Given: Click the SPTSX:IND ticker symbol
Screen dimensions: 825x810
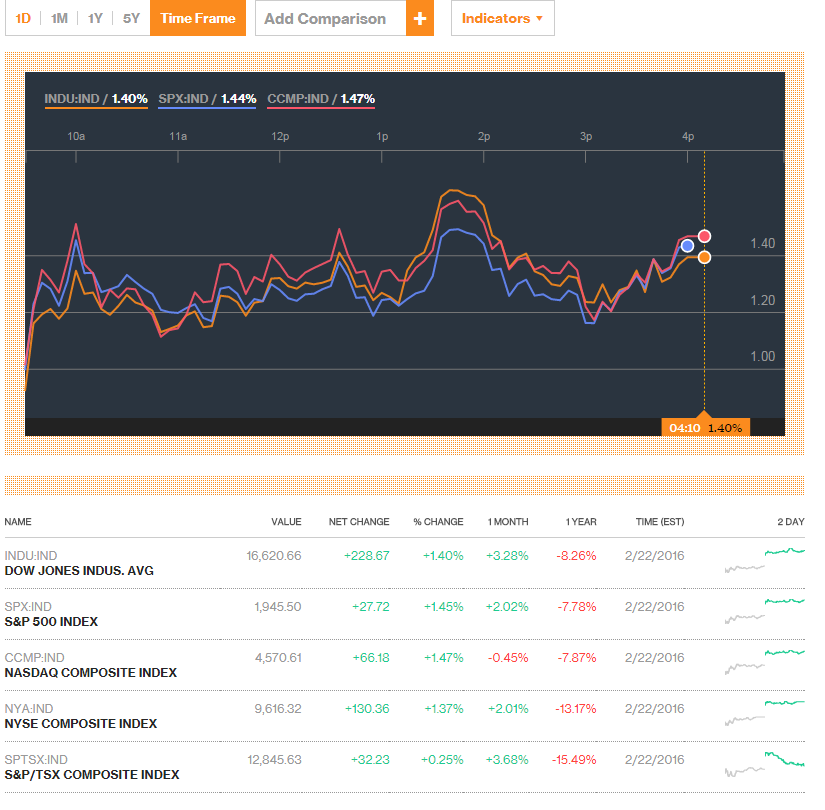Looking at the screenshot, I should pyautogui.click(x=36, y=760).
